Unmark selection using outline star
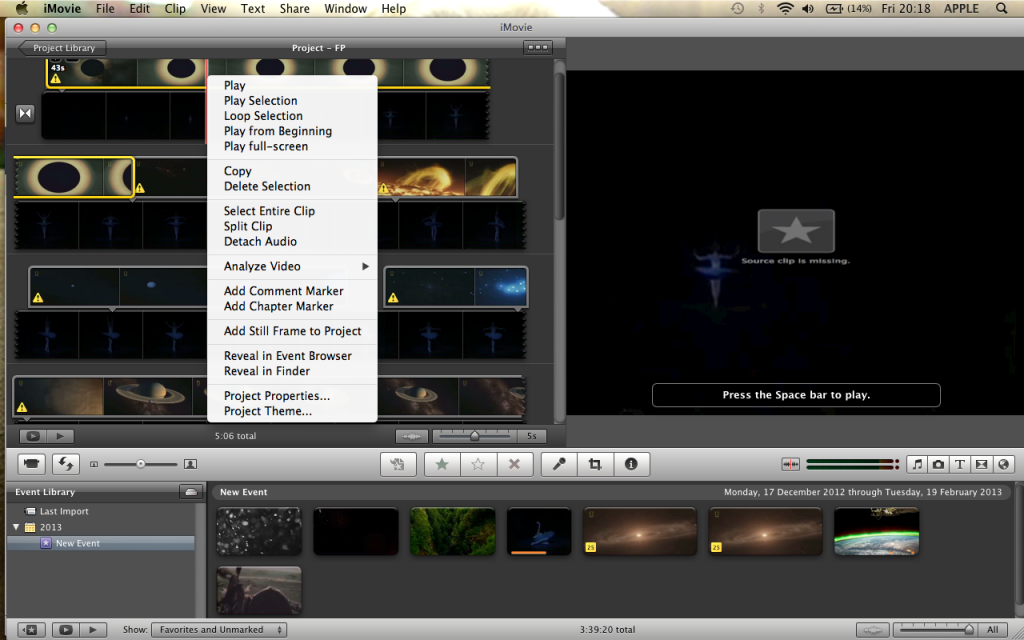Image resolution: width=1024 pixels, height=640 pixels. click(478, 464)
